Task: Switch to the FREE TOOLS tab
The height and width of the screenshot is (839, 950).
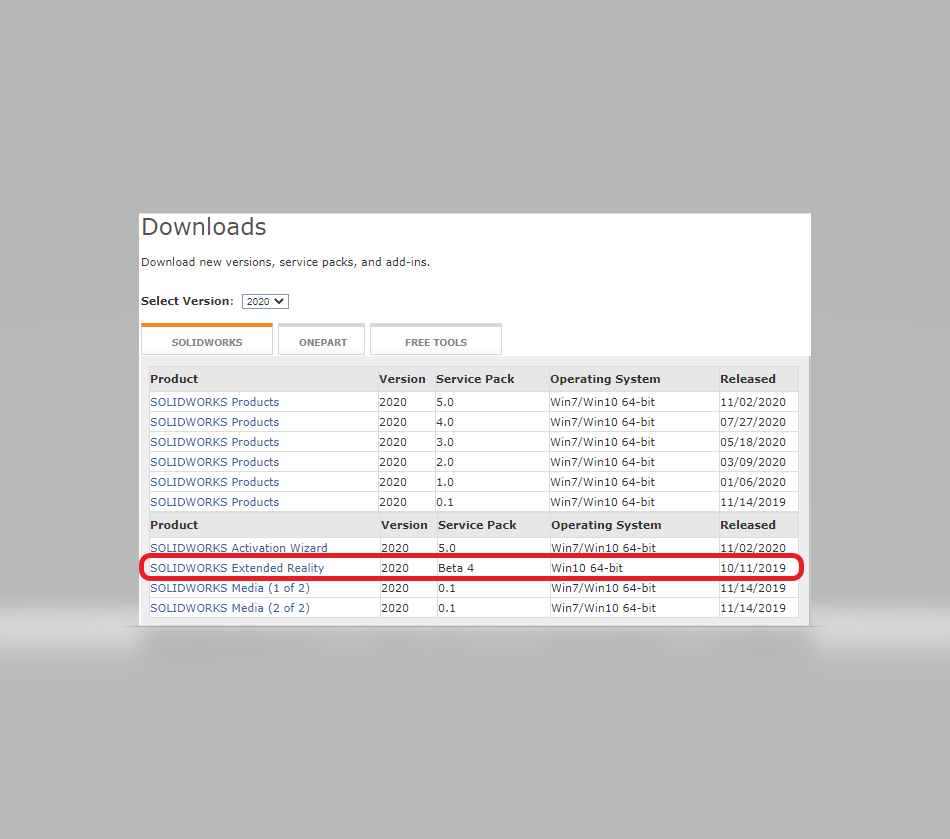Action: 435,340
